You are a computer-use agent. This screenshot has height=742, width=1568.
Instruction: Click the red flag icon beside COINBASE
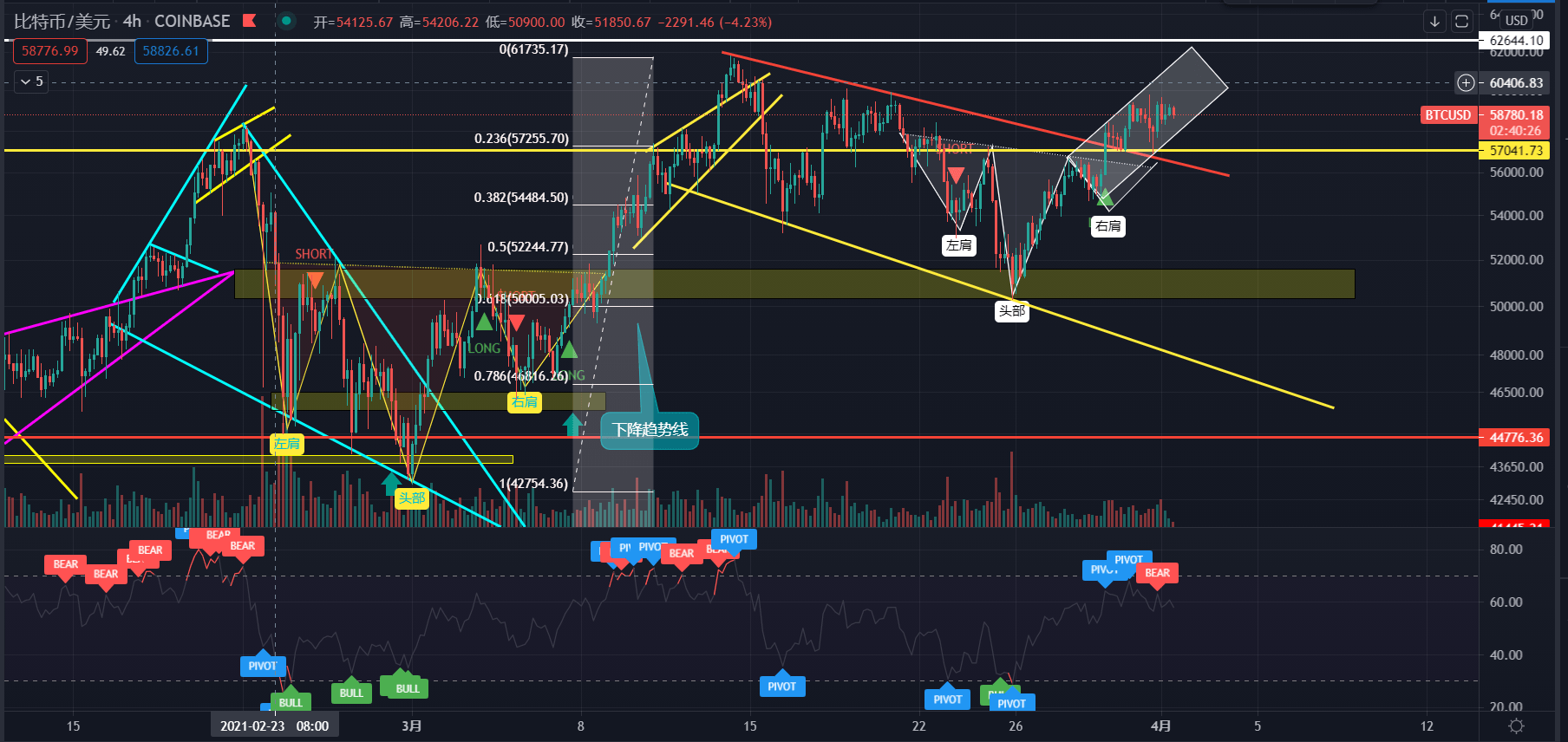click(x=250, y=20)
